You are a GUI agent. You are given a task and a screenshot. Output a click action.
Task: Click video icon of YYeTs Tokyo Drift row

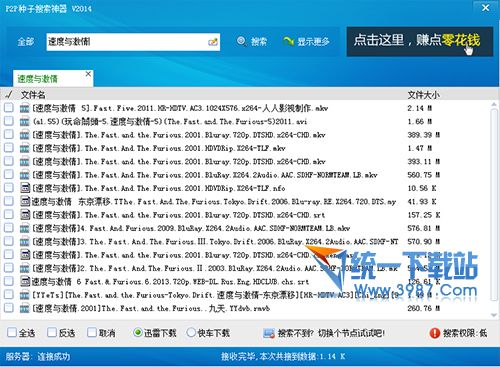pos(25,295)
